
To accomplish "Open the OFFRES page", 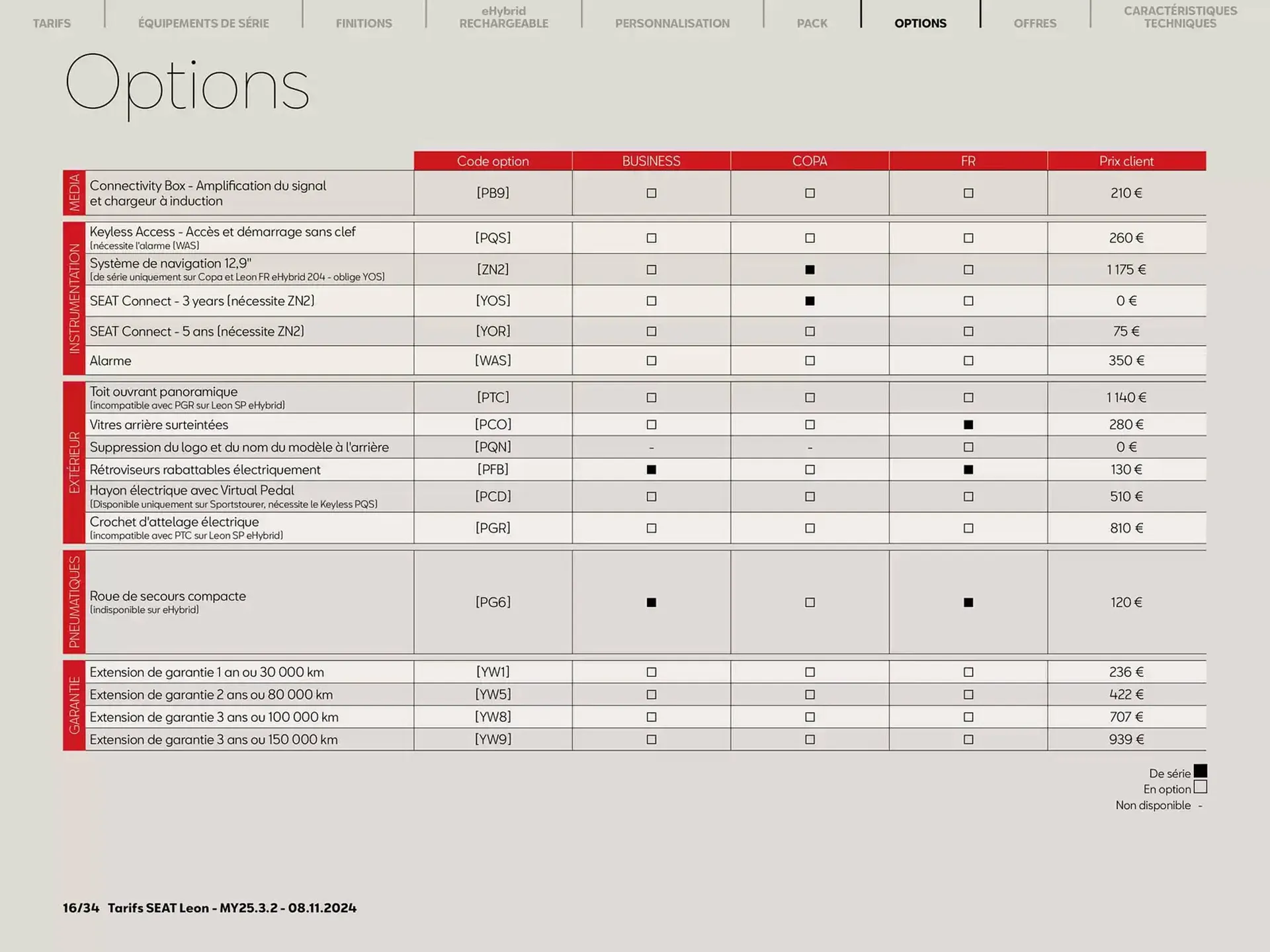I will [1034, 23].
